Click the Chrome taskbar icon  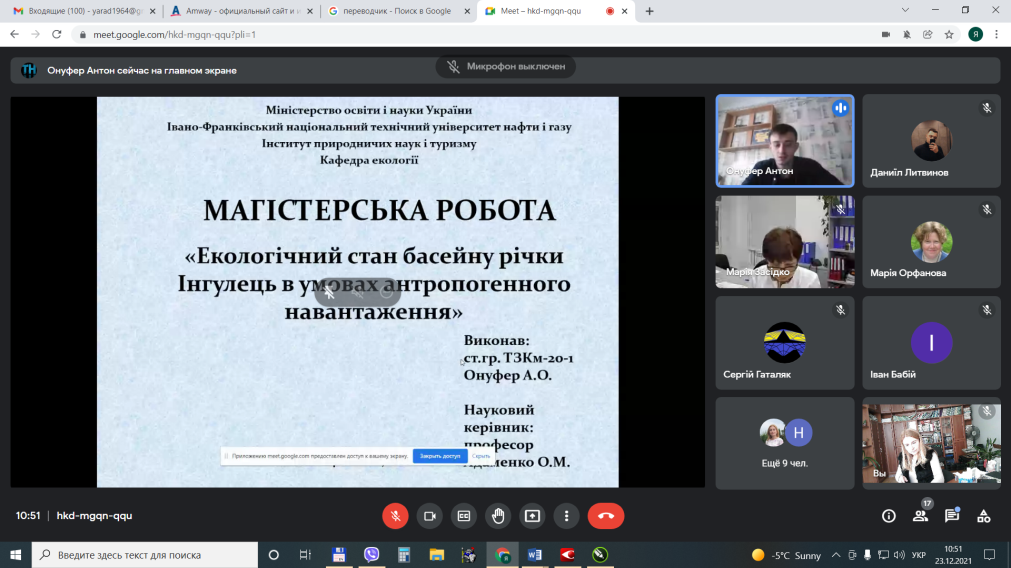pos(502,554)
